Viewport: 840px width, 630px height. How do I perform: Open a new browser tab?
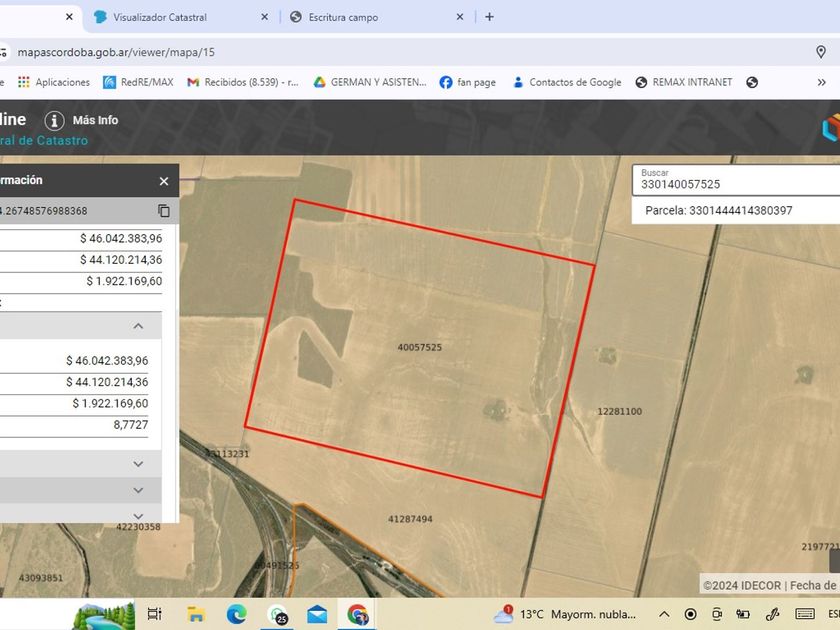click(489, 17)
